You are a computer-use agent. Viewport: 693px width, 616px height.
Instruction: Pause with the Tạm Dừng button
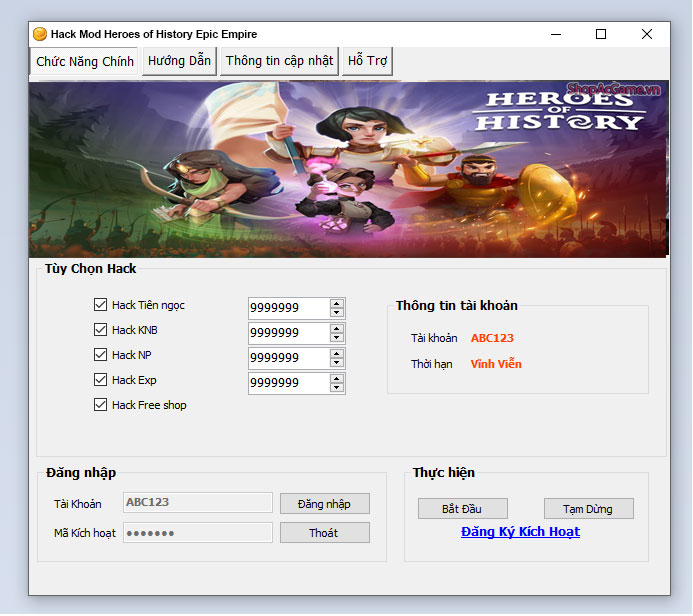[589, 509]
